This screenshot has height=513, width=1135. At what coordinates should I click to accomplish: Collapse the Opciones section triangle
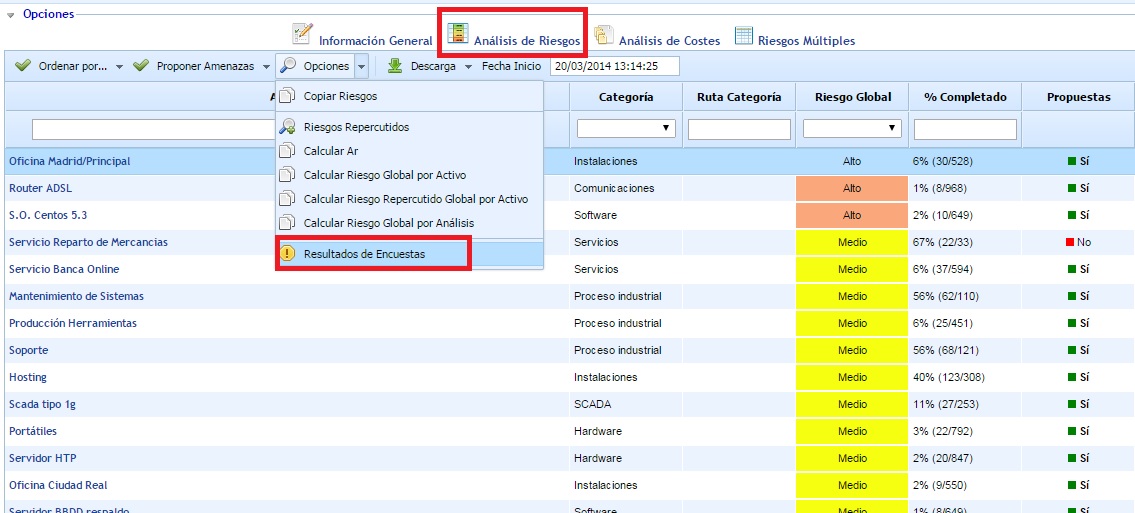(10, 14)
